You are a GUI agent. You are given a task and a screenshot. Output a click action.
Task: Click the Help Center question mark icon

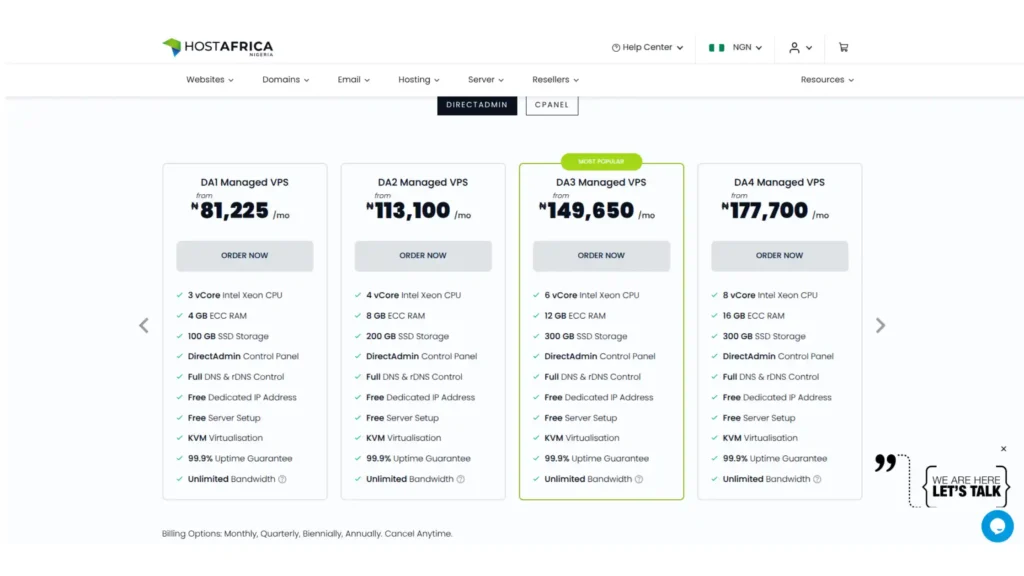tap(615, 48)
